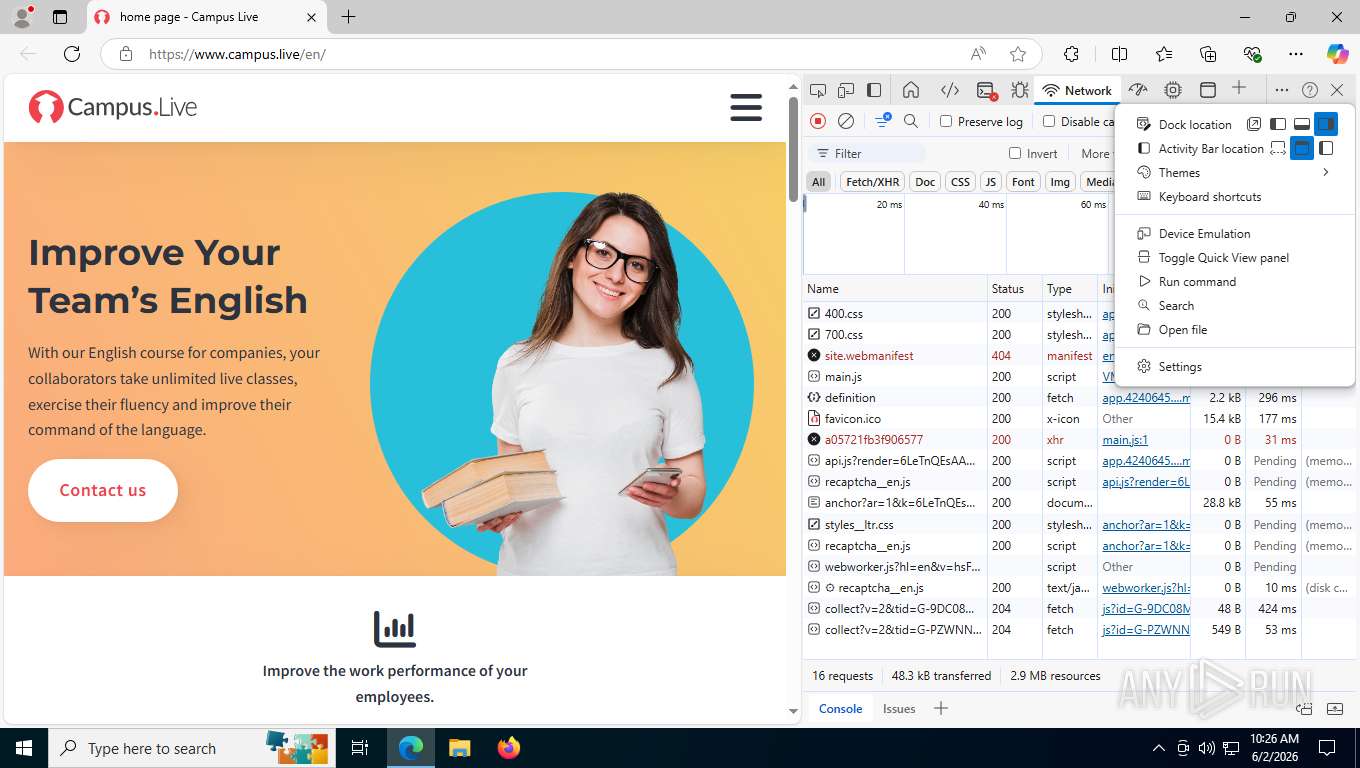1360x768 pixels.
Task: Open Firefox from the taskbar
Action: [x=509, y=748]
